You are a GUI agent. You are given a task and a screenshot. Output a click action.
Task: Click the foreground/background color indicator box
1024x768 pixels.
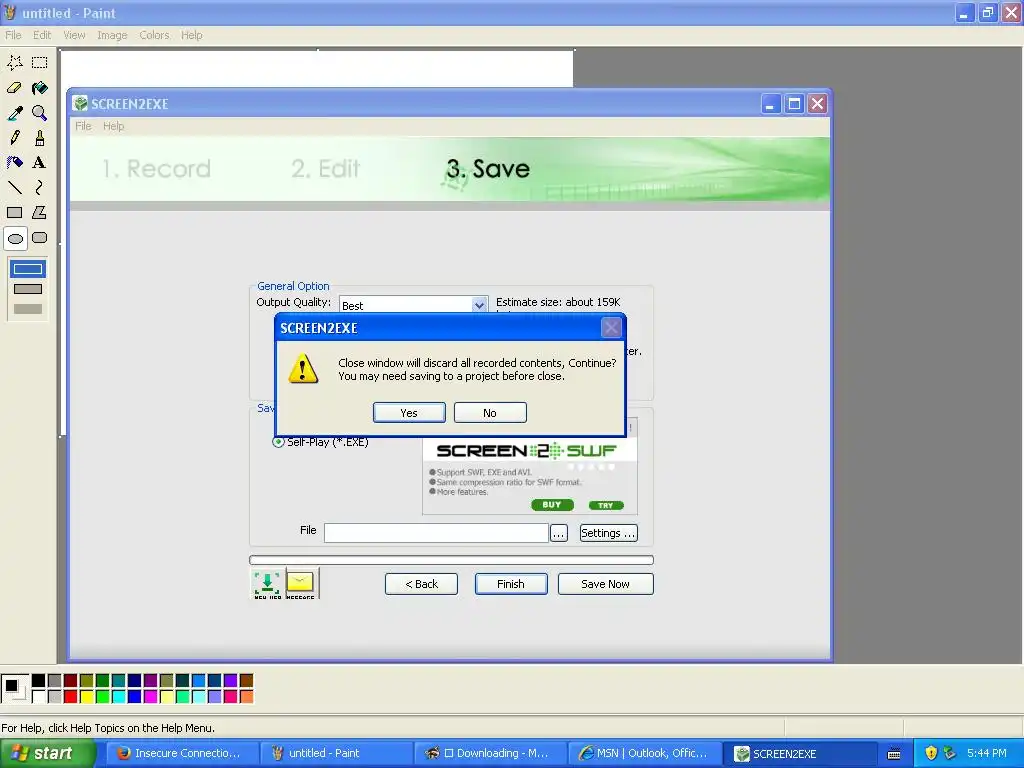[14, 688]
